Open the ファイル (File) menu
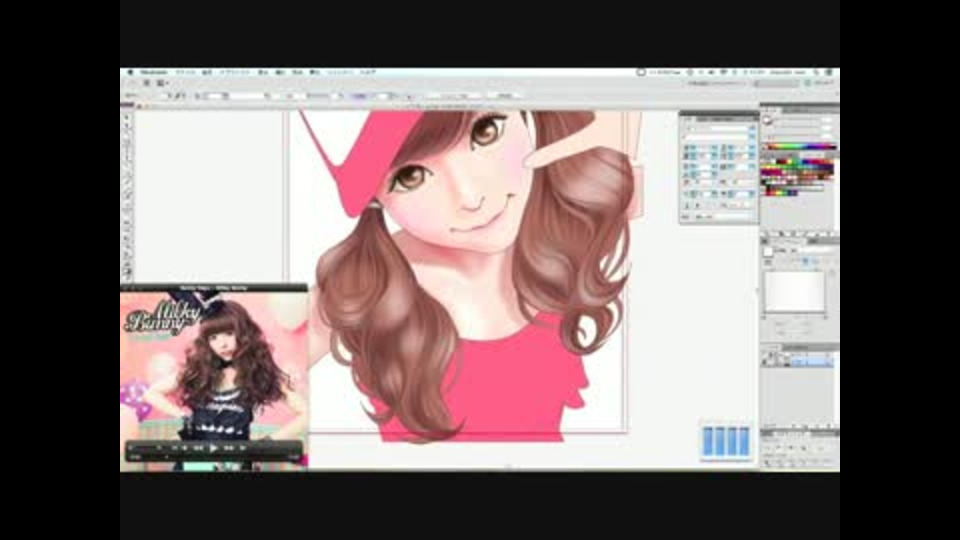This screenshot has height=540, width=960. click(186, 72)
